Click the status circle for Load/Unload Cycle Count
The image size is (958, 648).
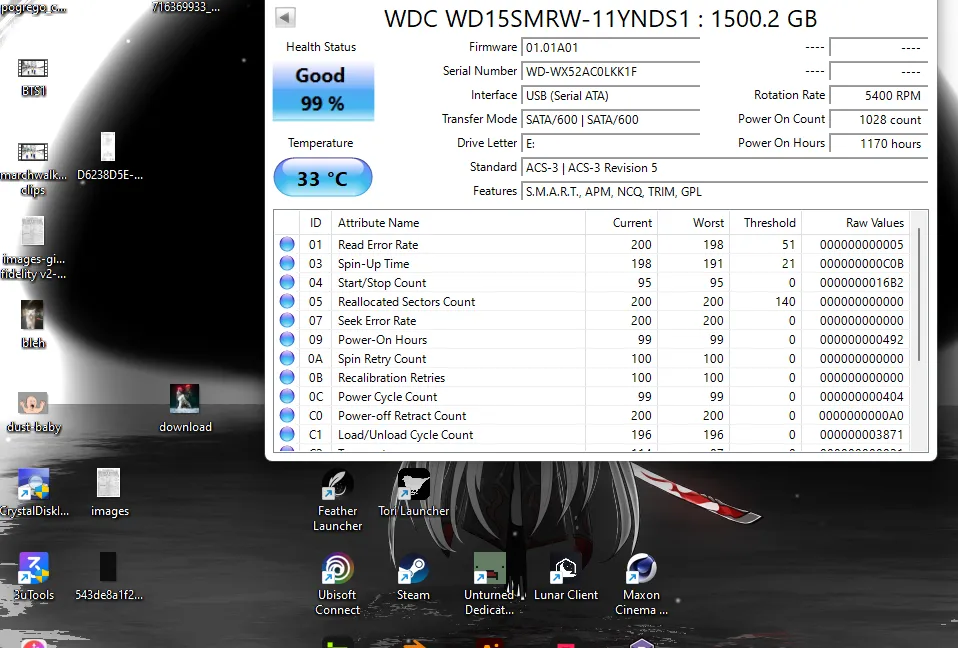(x=287, y=434)
